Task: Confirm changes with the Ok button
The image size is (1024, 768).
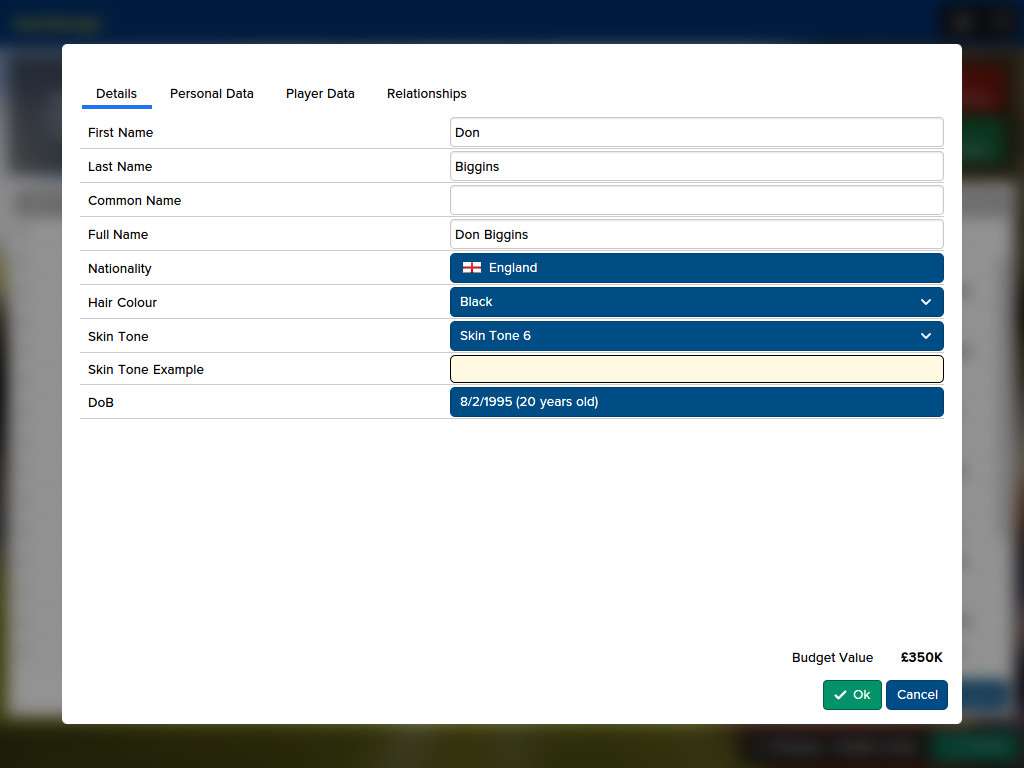Action: click(852, 694)
